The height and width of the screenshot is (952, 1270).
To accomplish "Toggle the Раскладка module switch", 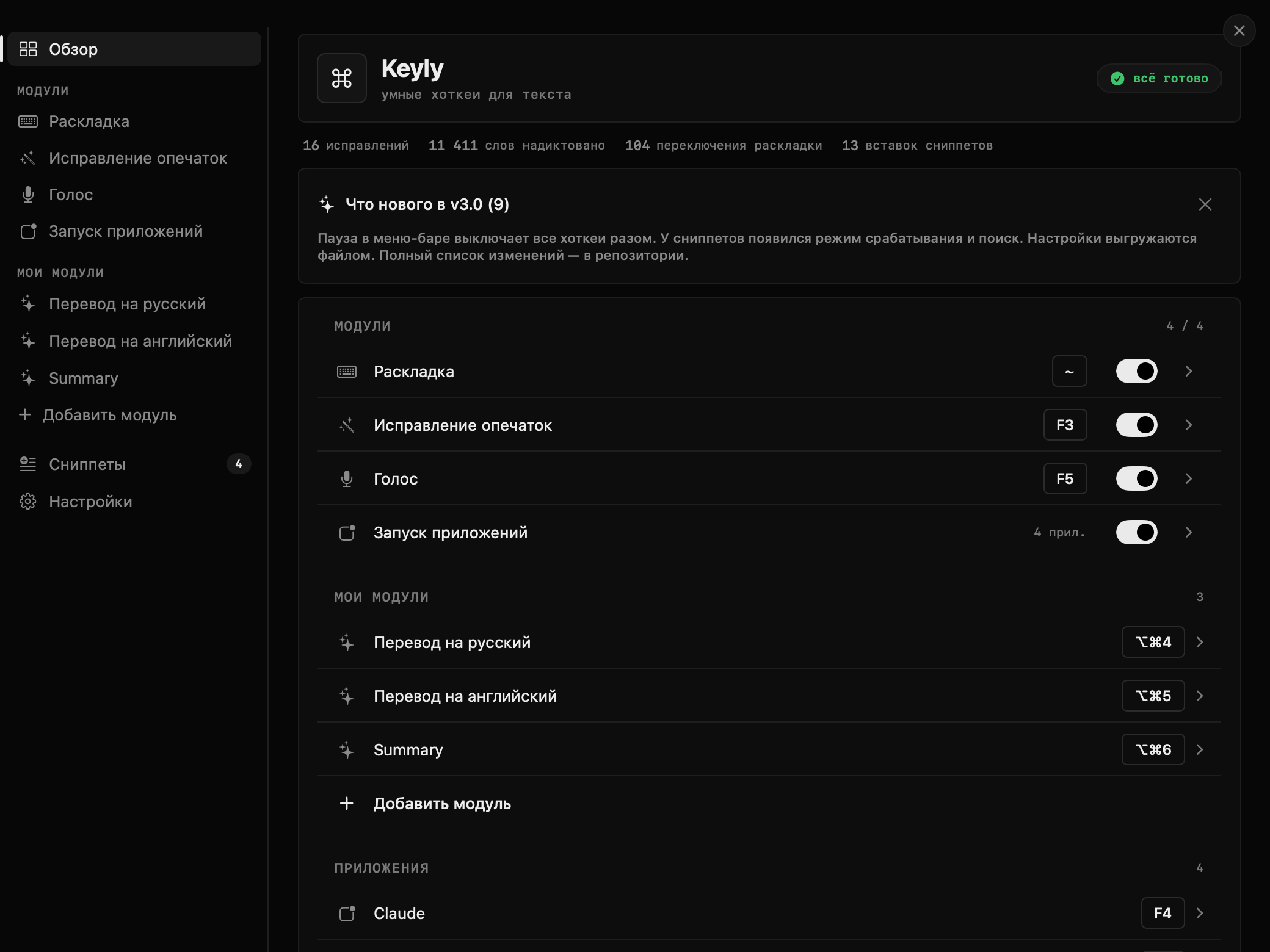I will click(x=1137, y=371).
